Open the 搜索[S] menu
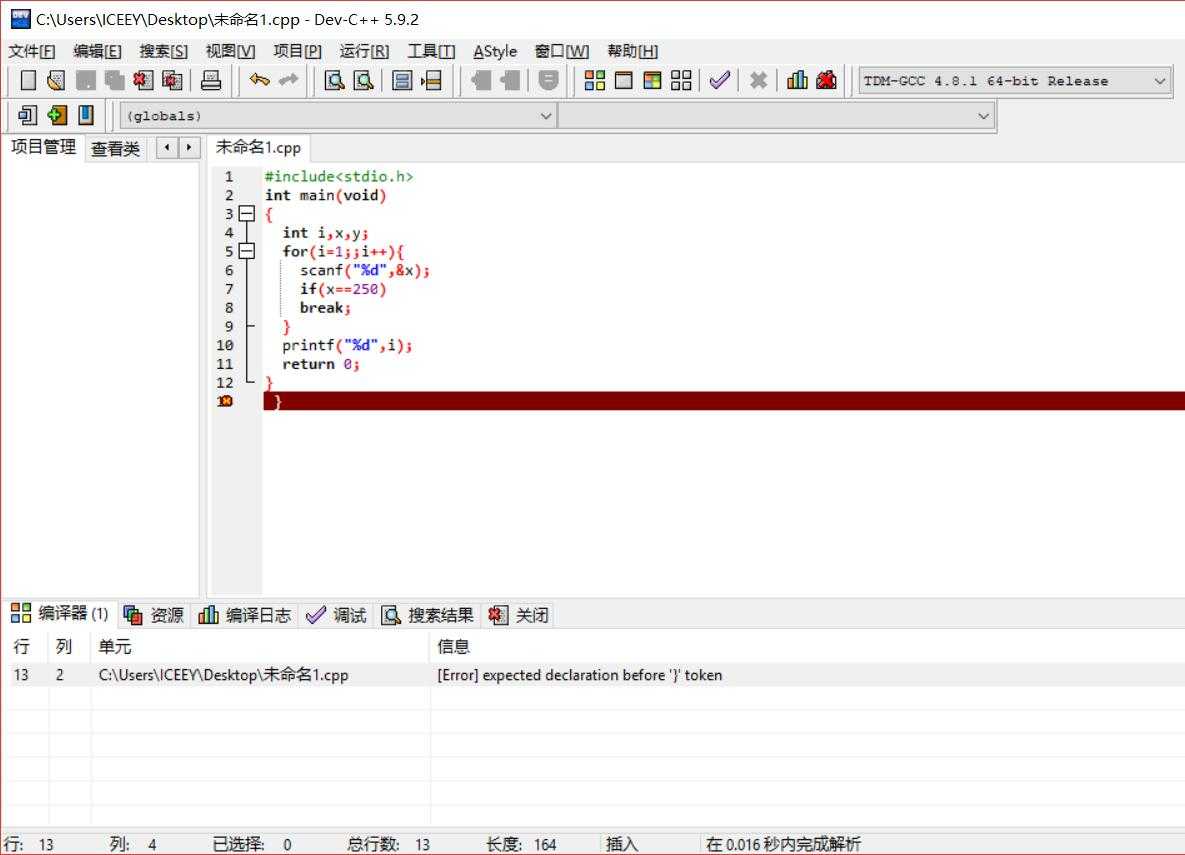The image size is (1185, 855). point(163,51)
